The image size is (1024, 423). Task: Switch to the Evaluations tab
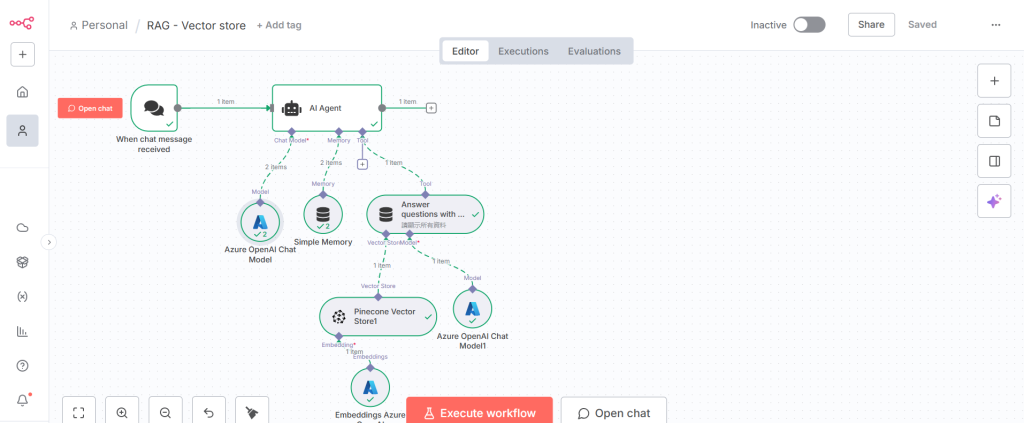click(x=594, y=51)
